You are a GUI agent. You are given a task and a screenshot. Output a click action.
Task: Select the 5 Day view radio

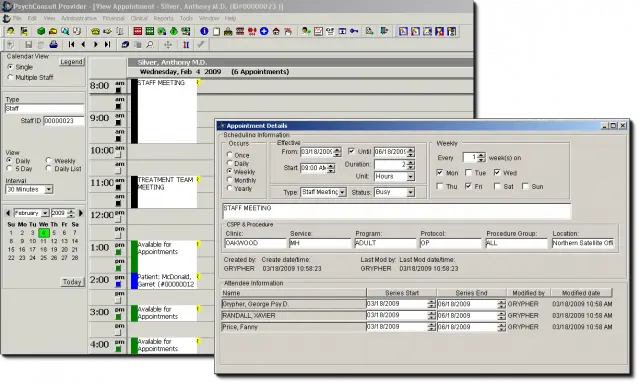tap(9, 168)
